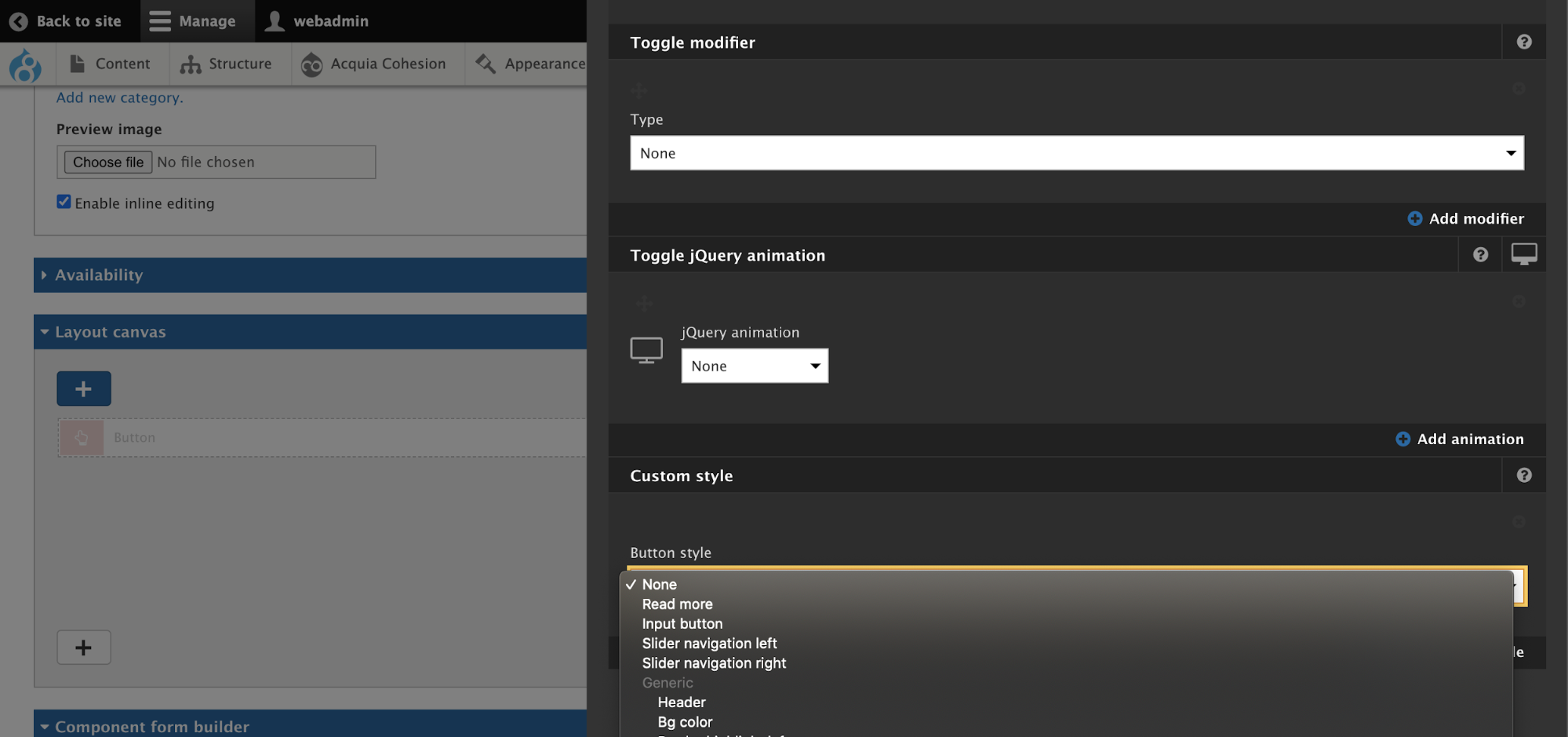Click the blue plus icon in Layout canvas
This screenshot has height=737, width=1568.
(83, 388)
